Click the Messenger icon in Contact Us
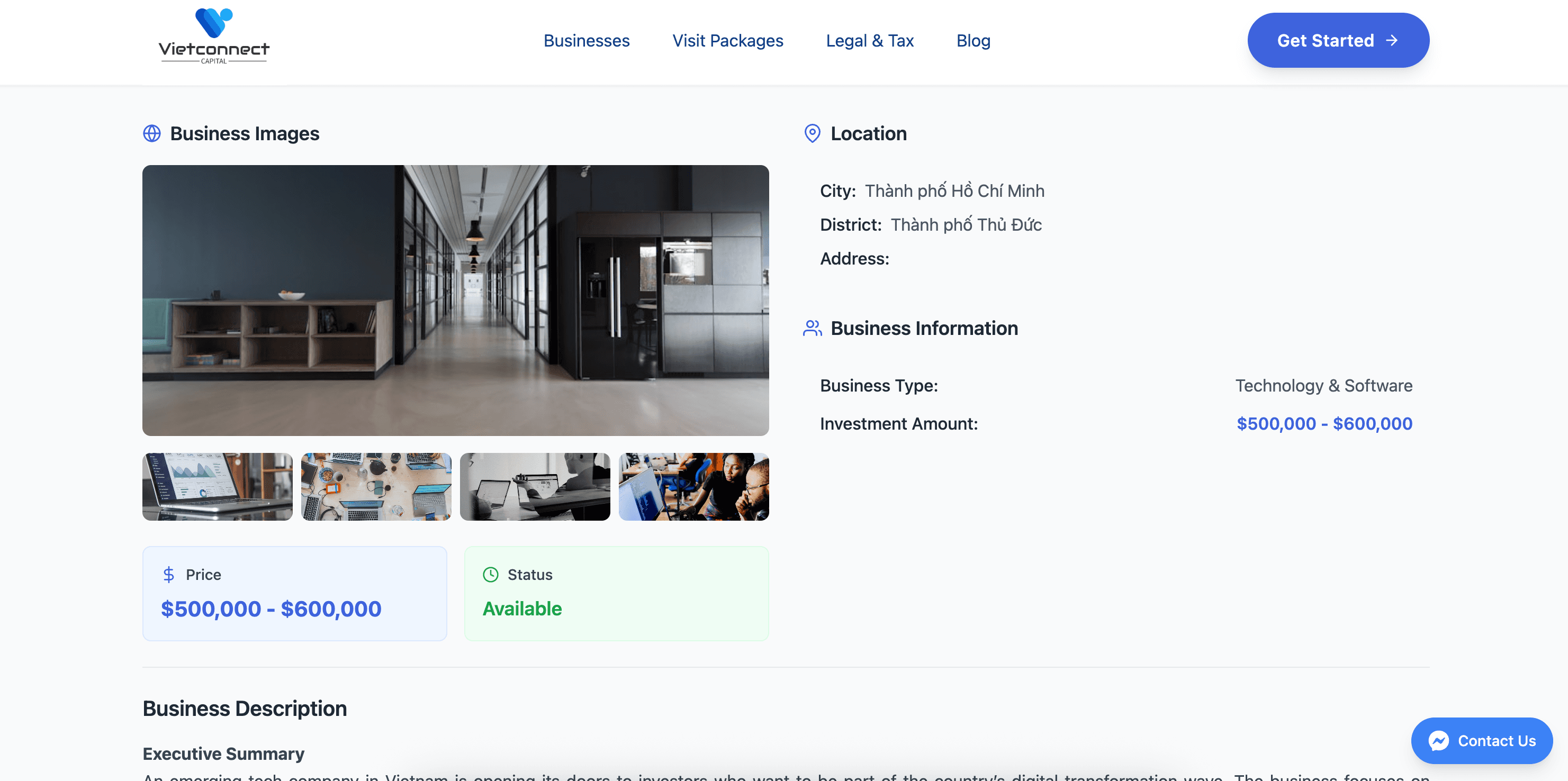Screen dimensions: 1568x781 click(x=1439, y=741)
